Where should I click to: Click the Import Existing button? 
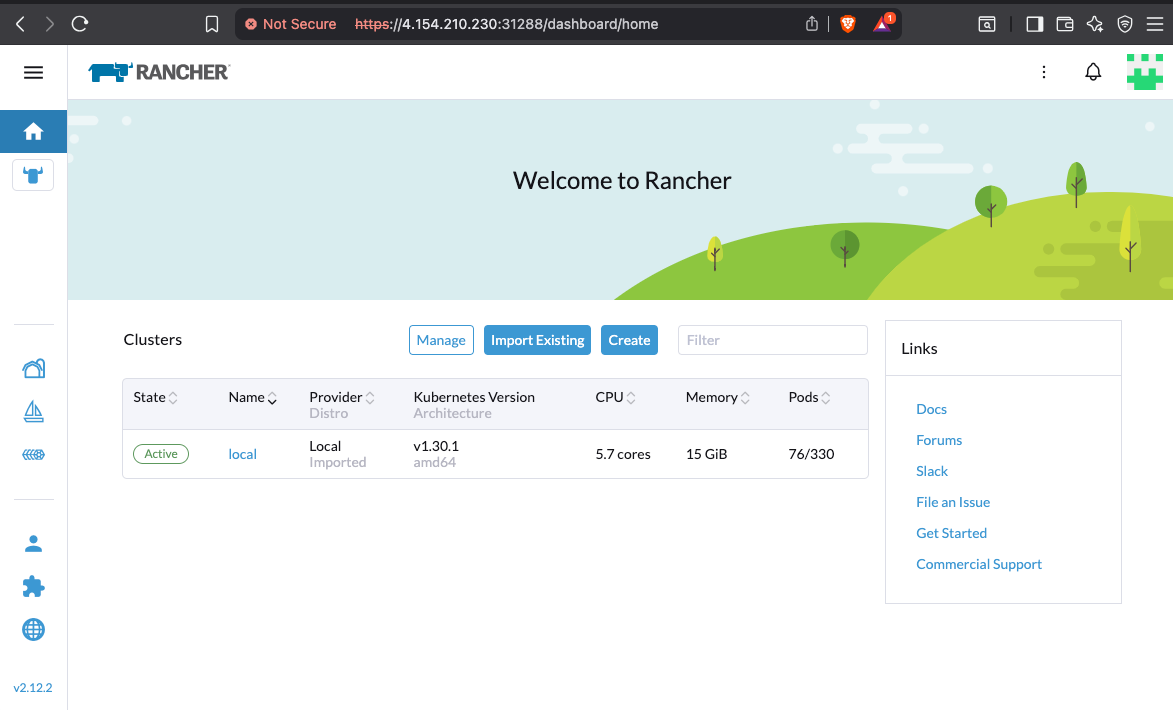pyautogui.click(x=537, y=340)
